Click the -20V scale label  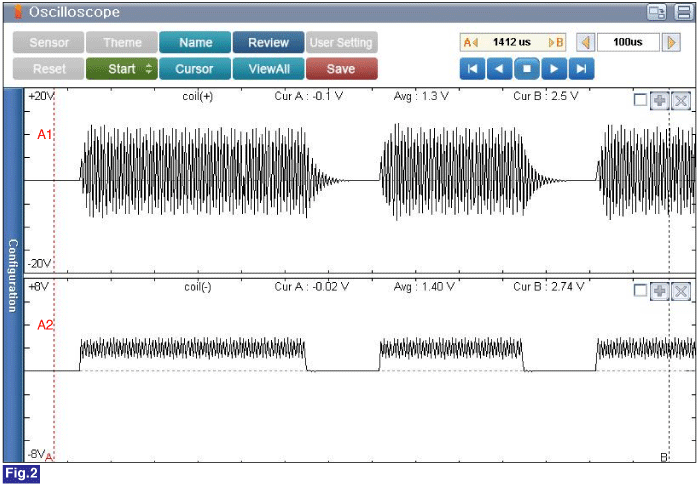tap(39, 264)
